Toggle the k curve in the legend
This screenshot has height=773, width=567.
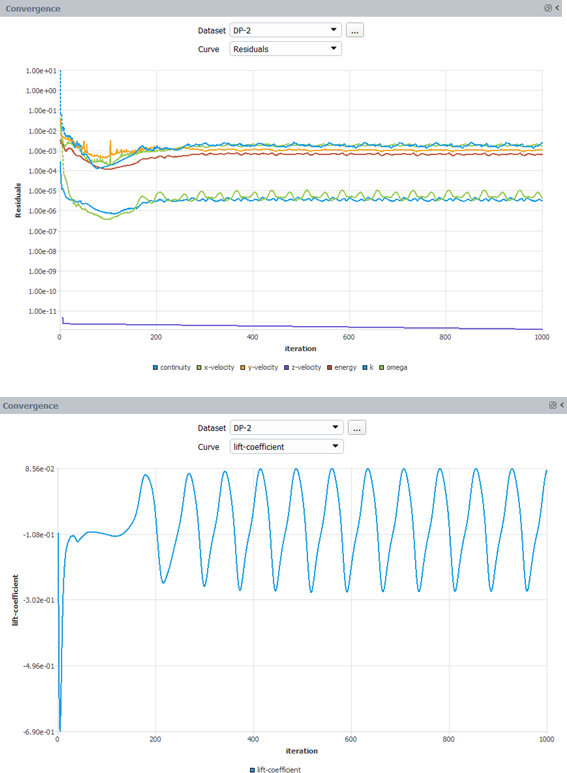[x=368, y=367]
